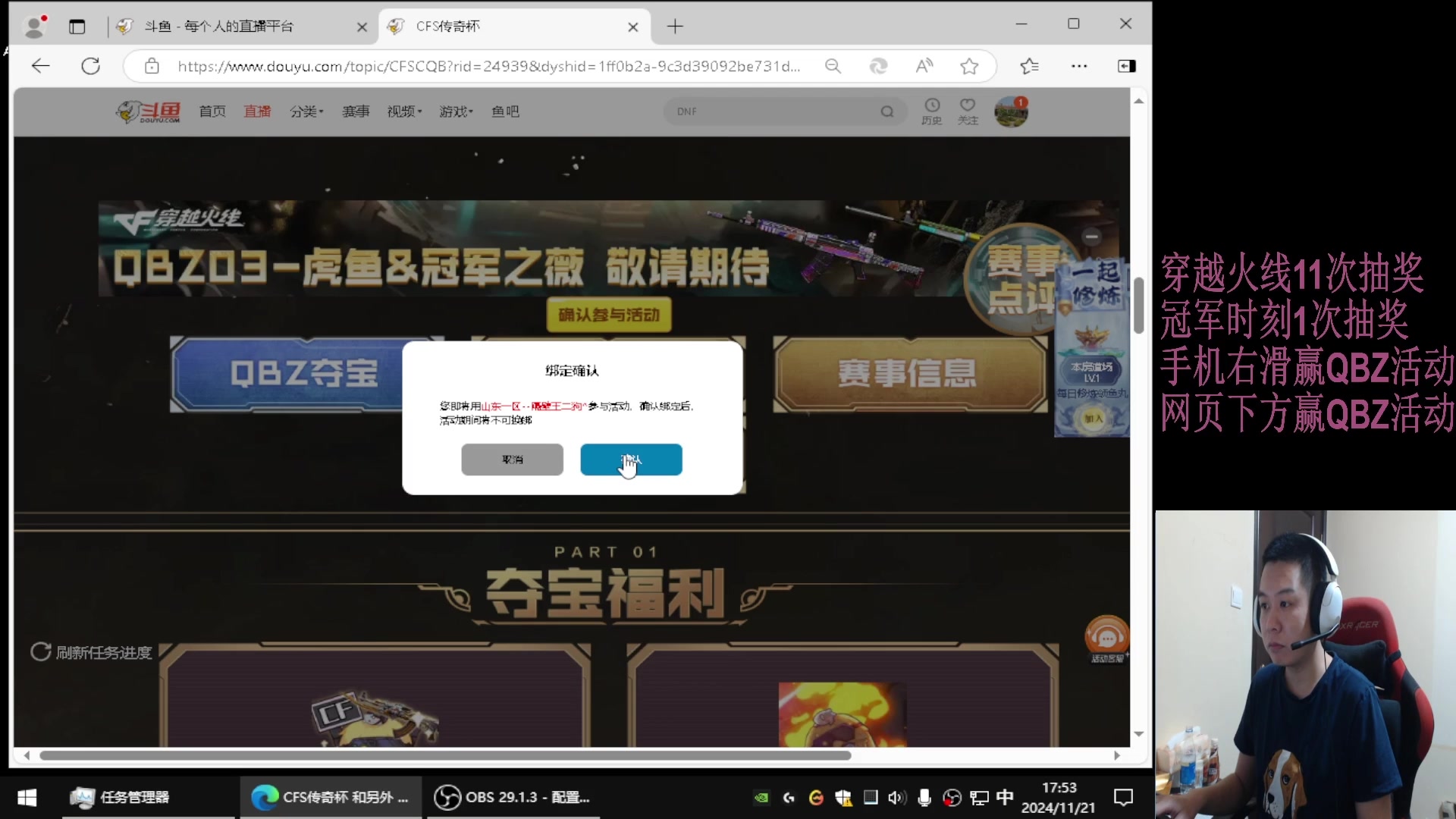Click the zoom magnifier in address bar

pyautogui.click(x=833, y=66)
